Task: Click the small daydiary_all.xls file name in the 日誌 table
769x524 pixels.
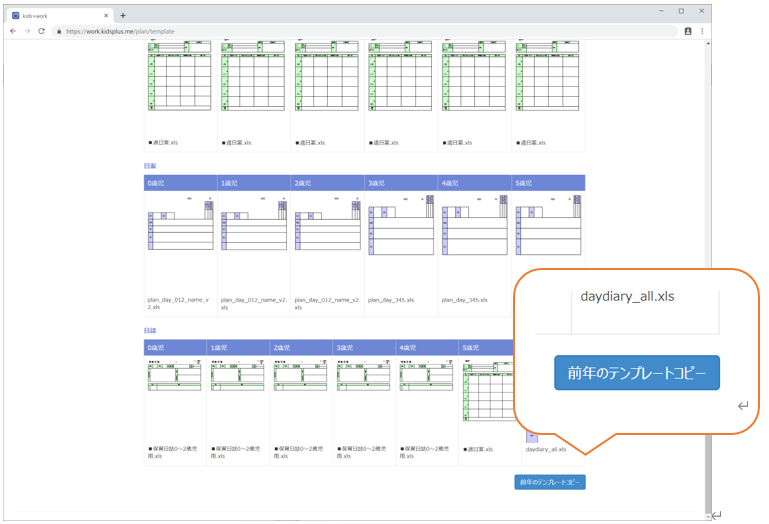Action: [x=546, y=449]
